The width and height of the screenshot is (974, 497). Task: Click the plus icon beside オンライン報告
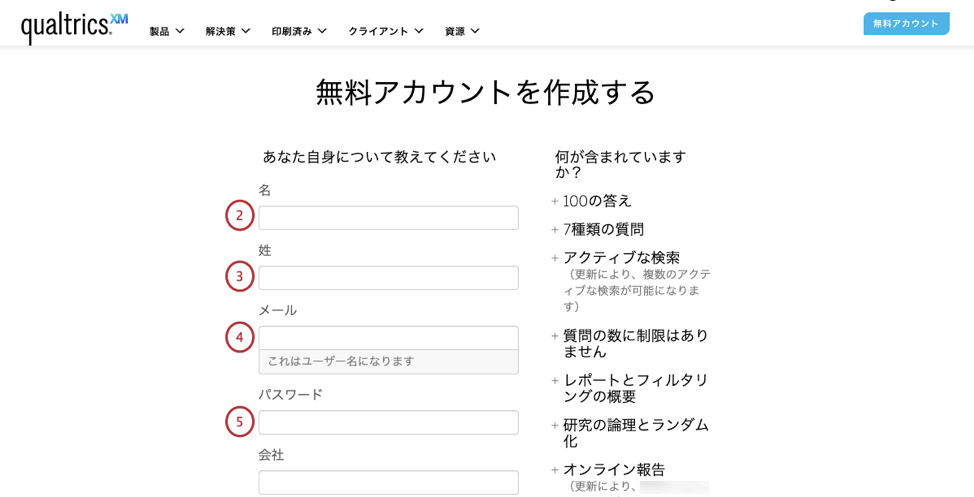click(x=555, y=470)
